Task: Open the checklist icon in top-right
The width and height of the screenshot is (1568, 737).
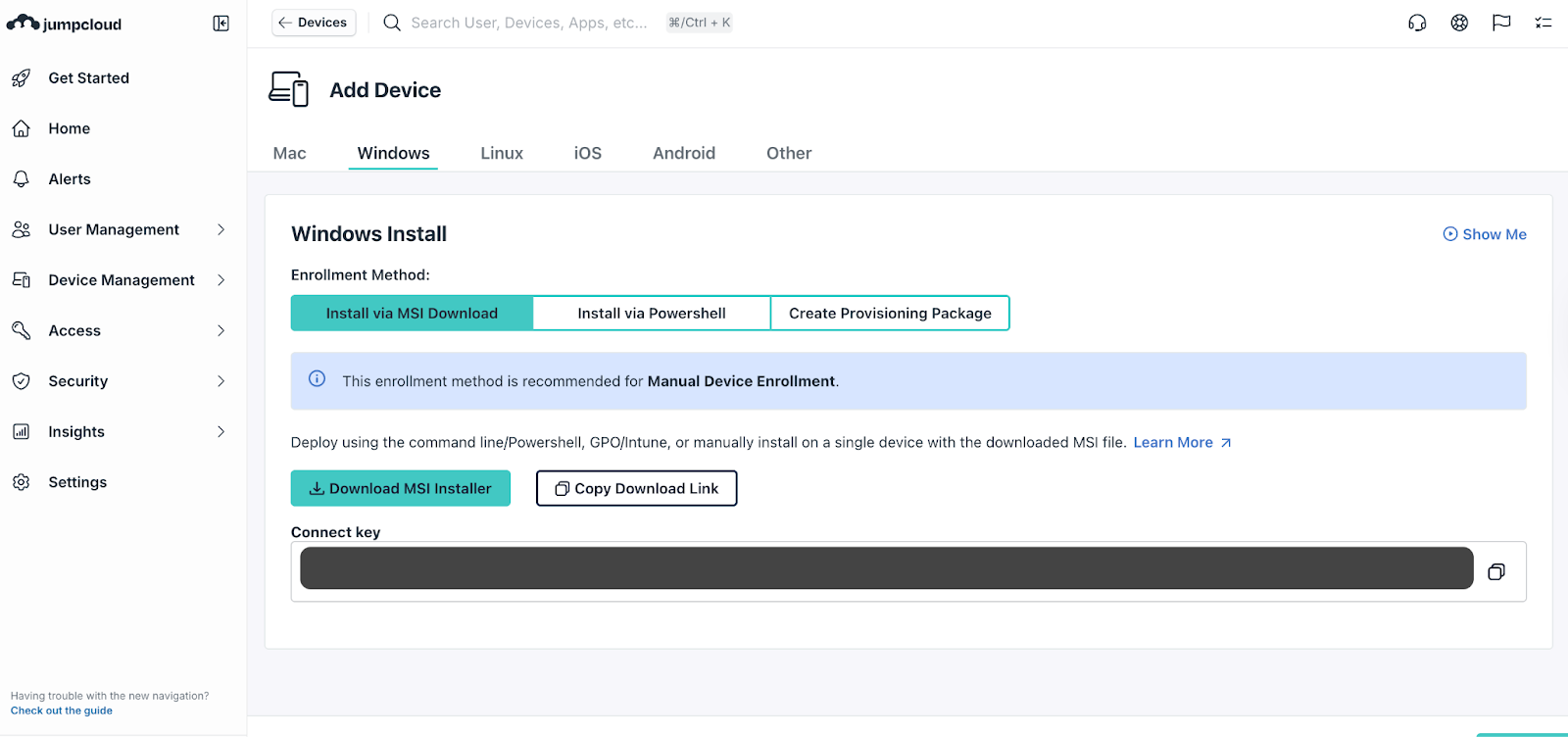Action: 1543,23
